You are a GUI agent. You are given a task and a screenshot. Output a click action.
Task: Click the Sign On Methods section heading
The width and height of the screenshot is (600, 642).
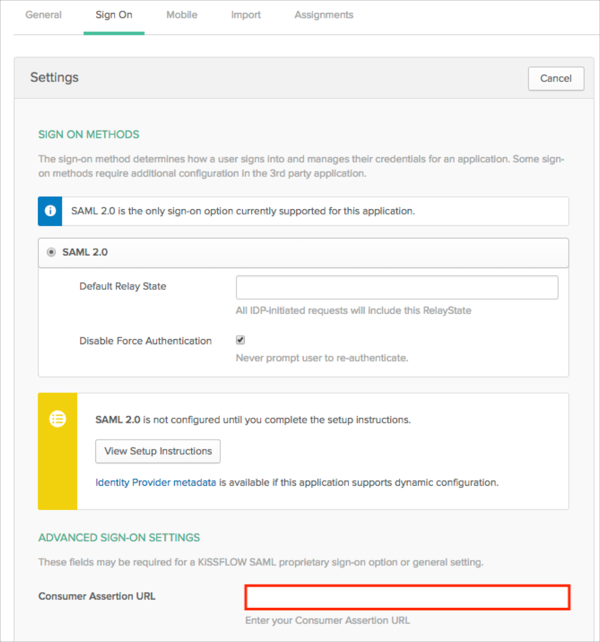(x=89, y=134)
